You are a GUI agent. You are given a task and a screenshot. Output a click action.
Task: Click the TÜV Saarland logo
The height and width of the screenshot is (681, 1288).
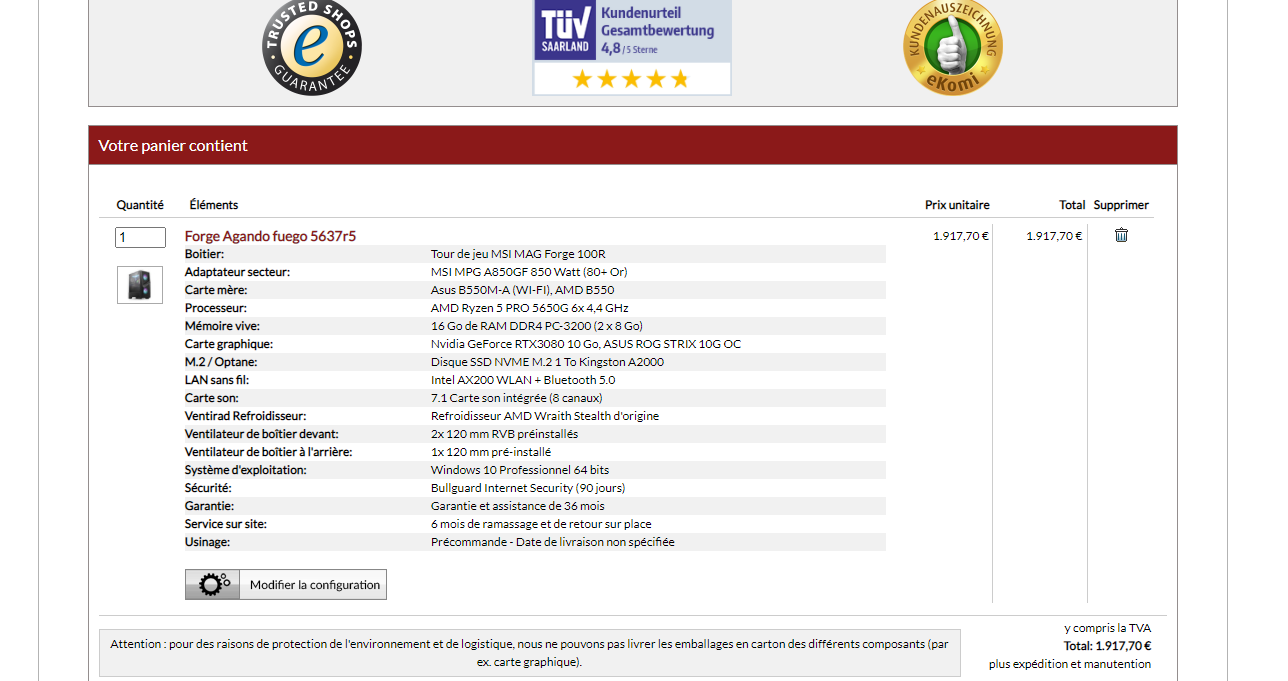[565, 30]
